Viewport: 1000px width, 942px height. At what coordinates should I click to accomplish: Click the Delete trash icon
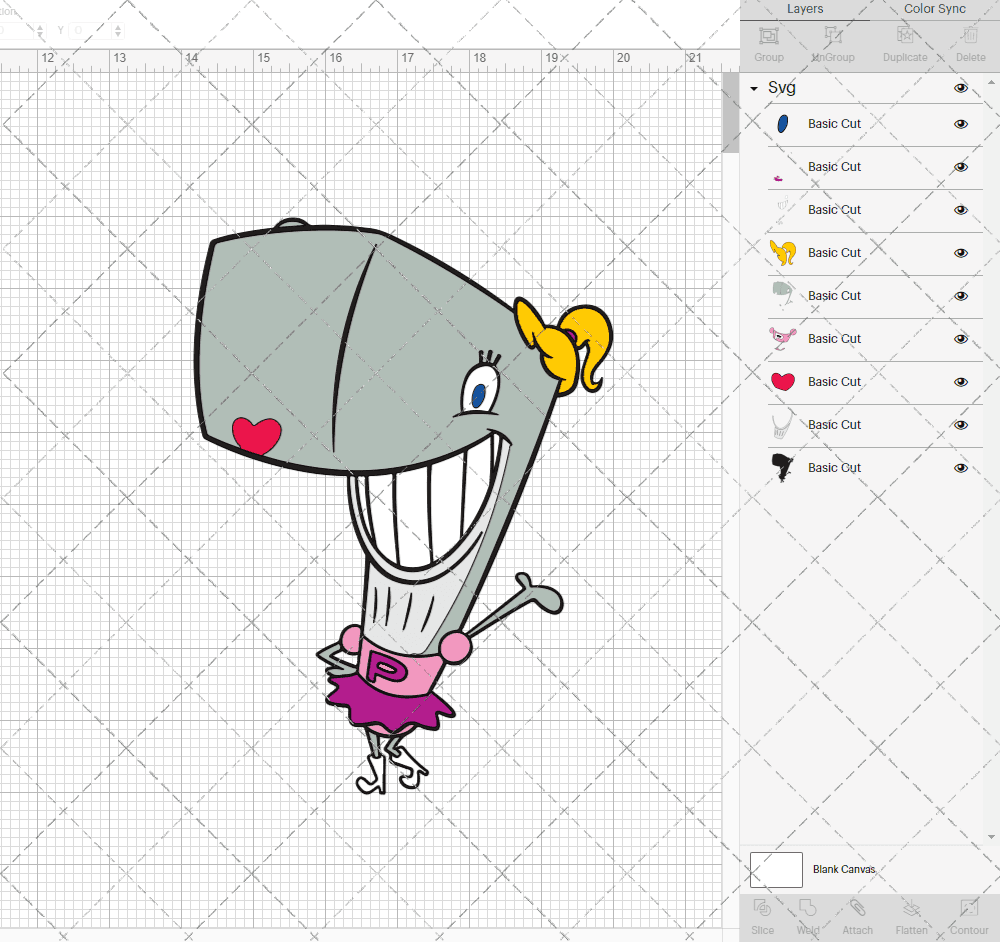coord(970,36)
